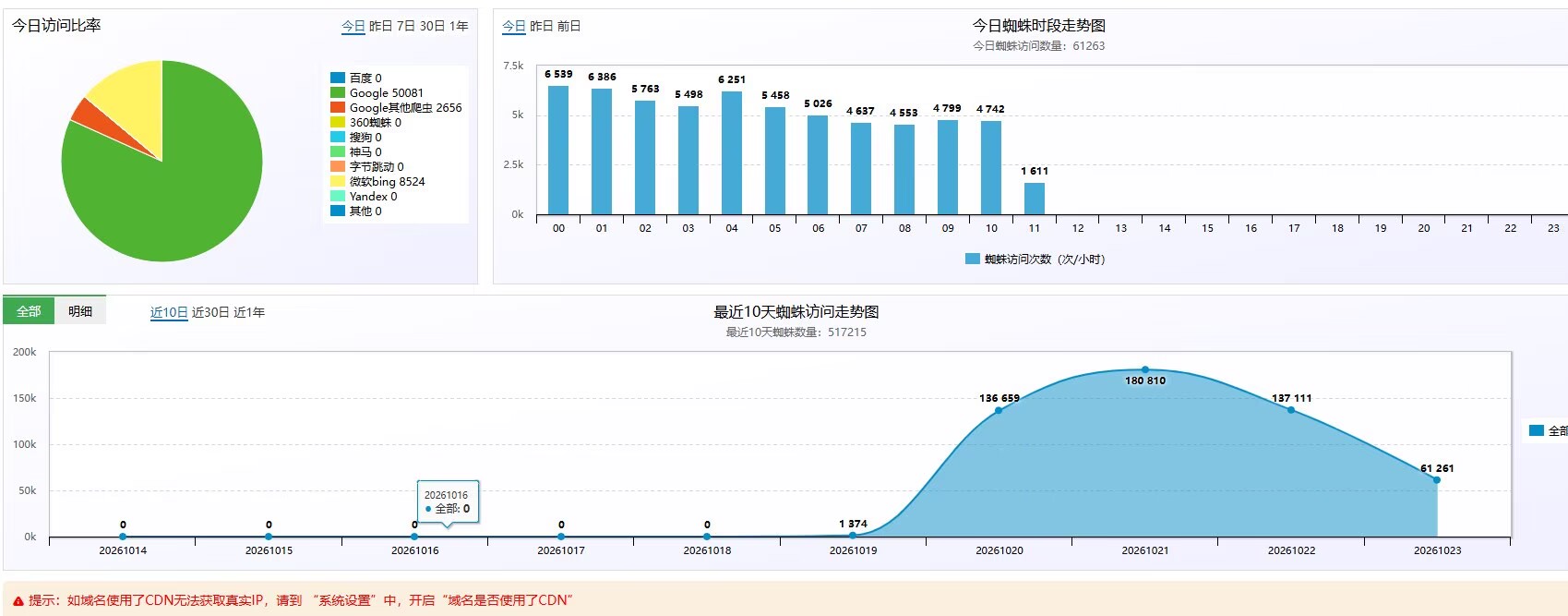The image size is (1568, 616).
Task: Switch to the 明细 tab
Action: pos(80,311)
